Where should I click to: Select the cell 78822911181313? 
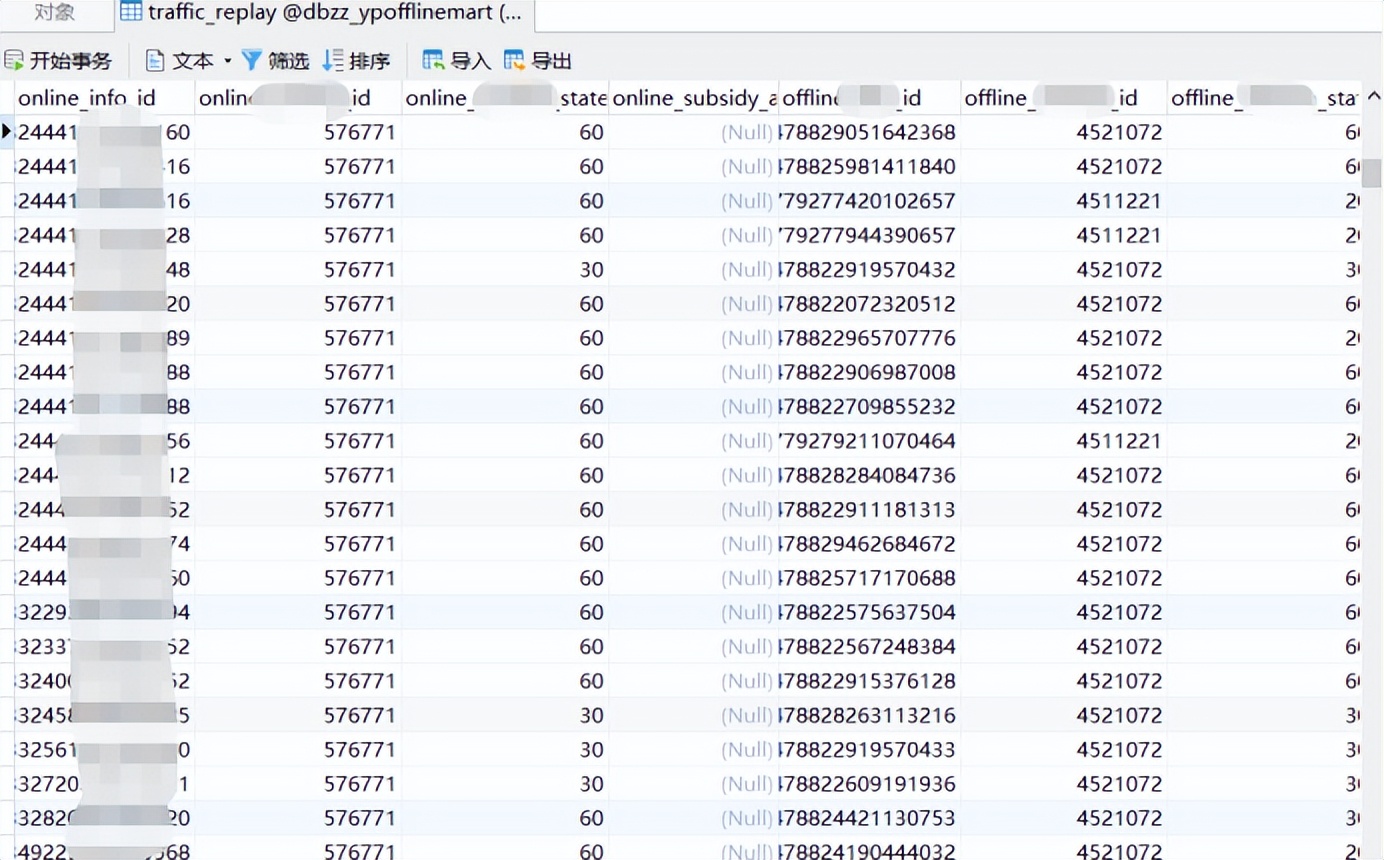click(x=870, y=509)
